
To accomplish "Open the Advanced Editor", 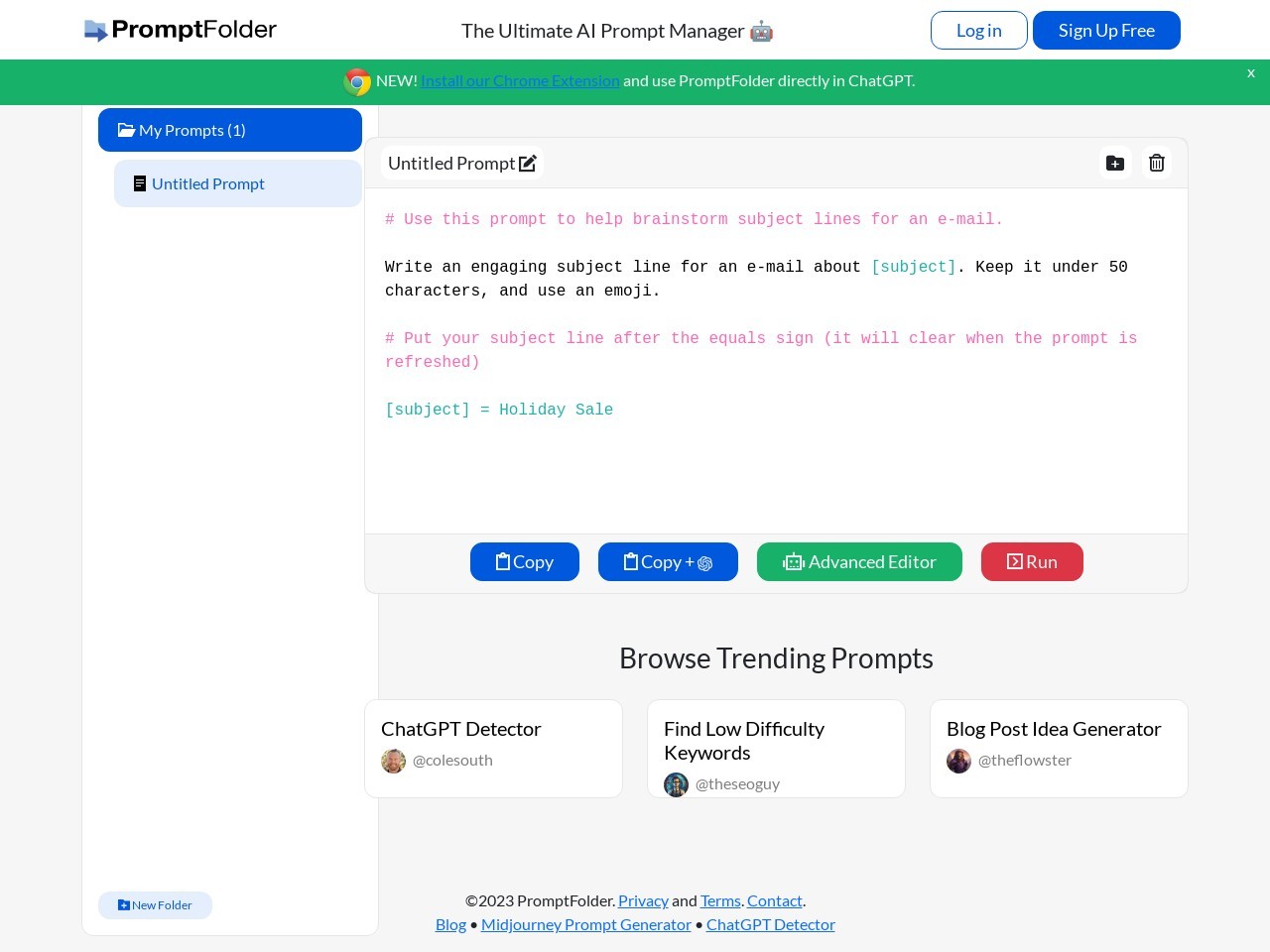I will [x=859, y=562].
